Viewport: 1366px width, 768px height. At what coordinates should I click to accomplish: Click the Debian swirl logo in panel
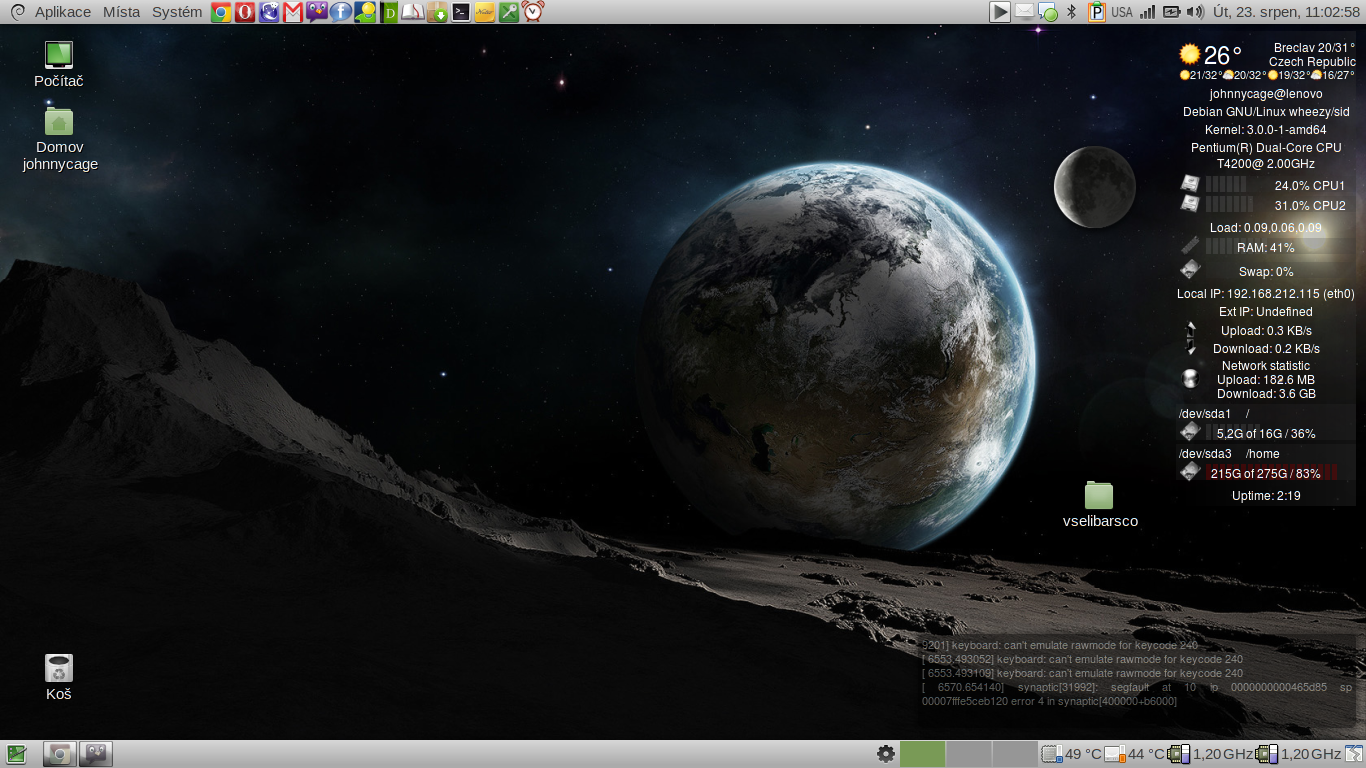(17, 12)
